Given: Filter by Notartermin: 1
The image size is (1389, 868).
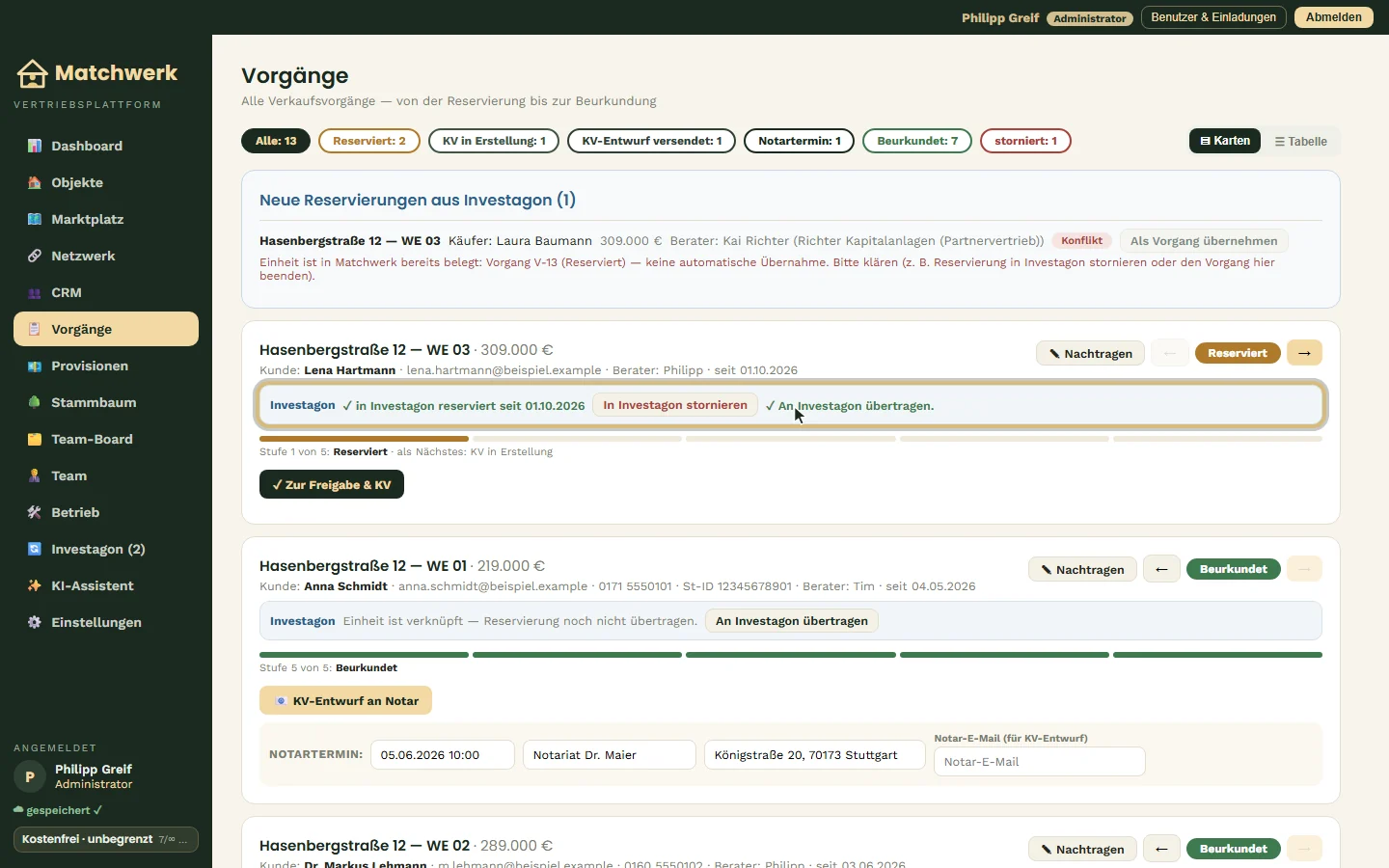Looking at the screenshot, I should (x=800, y=141).
